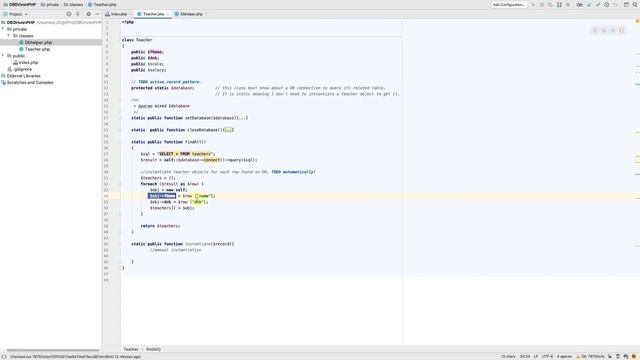
Task: Click the Run icon in the top toolbar
Action: [533, 4]
